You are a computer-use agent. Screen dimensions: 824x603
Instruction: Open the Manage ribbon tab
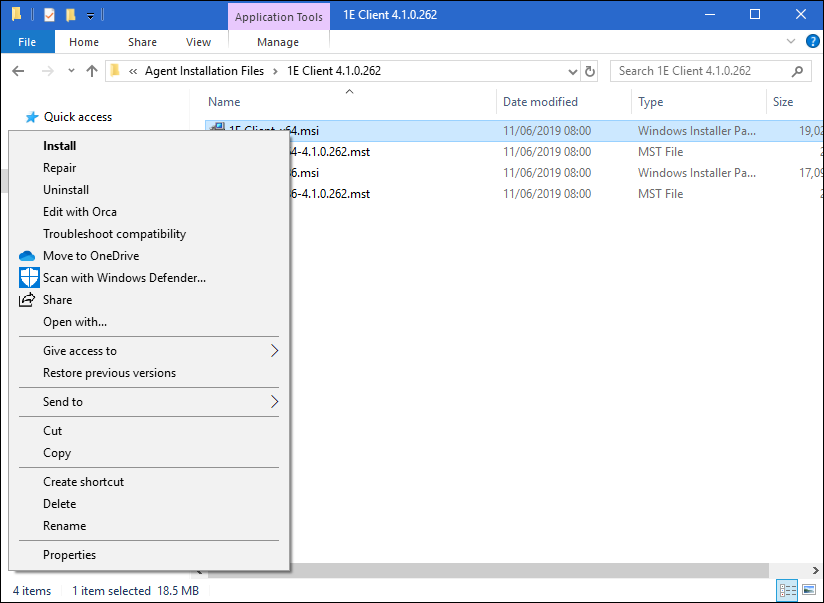click(278, 42)
